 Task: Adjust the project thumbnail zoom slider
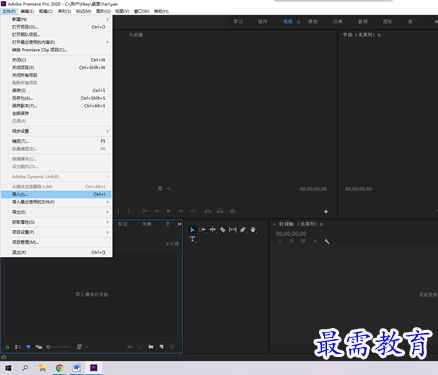pyautogui.click(x=58, y=347)
